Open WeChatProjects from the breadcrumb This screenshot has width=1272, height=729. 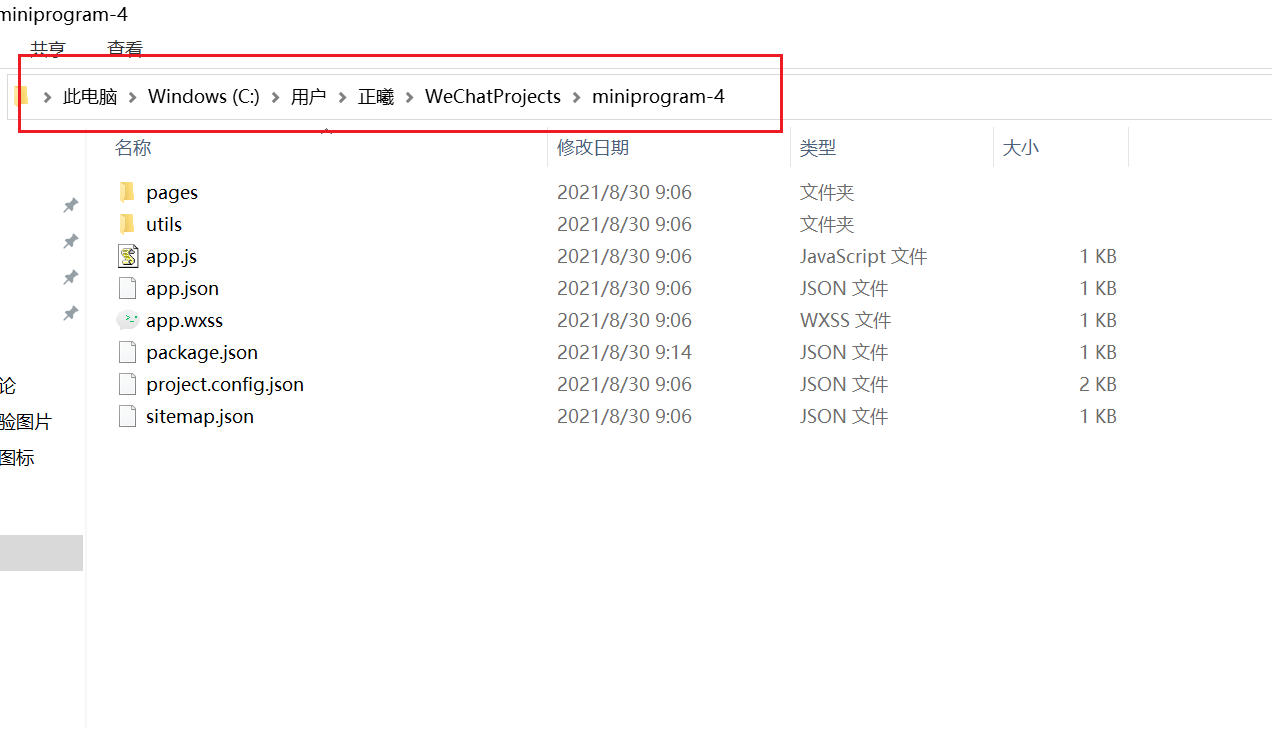pos(492,96)
